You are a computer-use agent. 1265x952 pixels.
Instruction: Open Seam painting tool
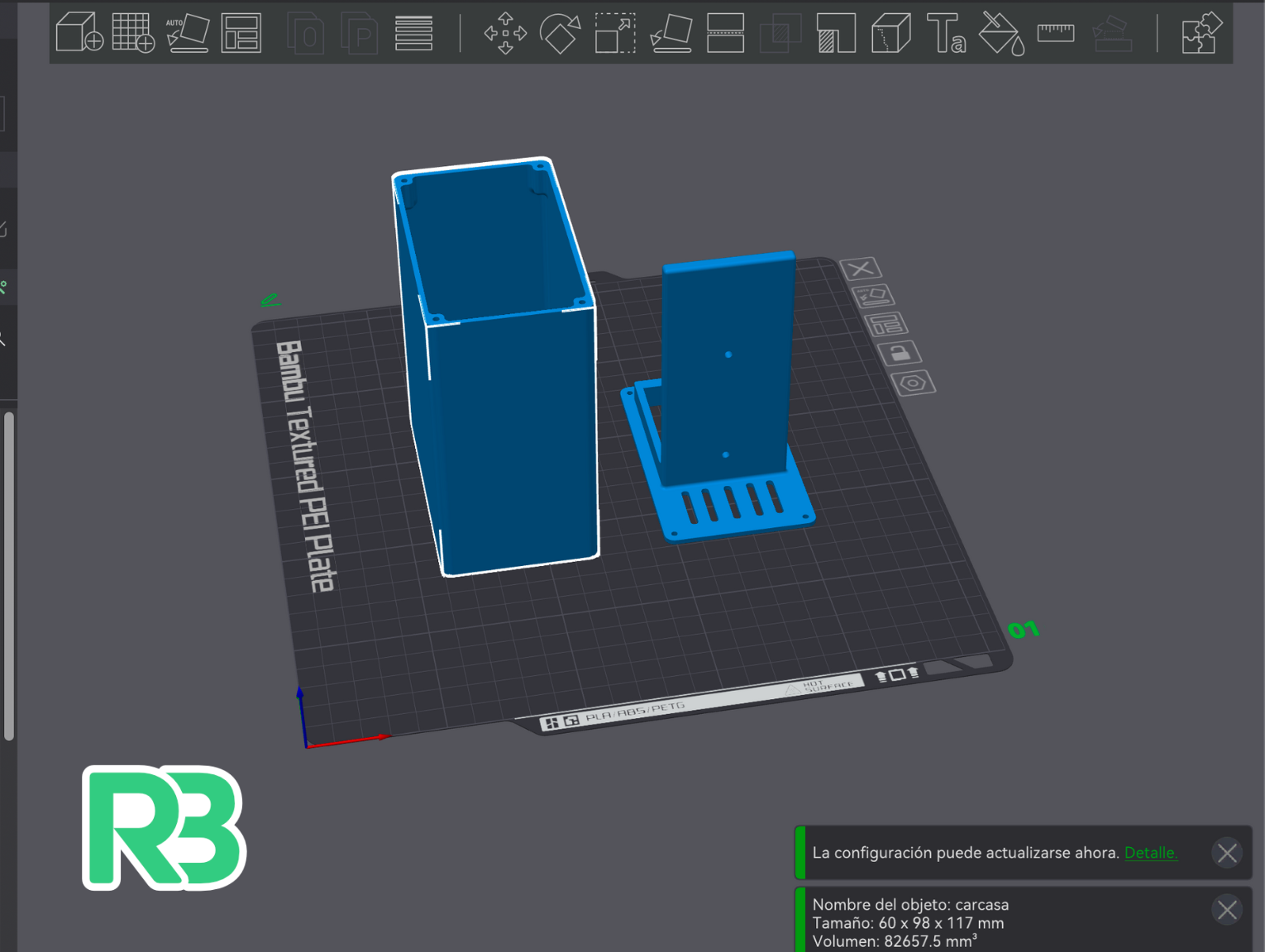(x=891, y=33)
